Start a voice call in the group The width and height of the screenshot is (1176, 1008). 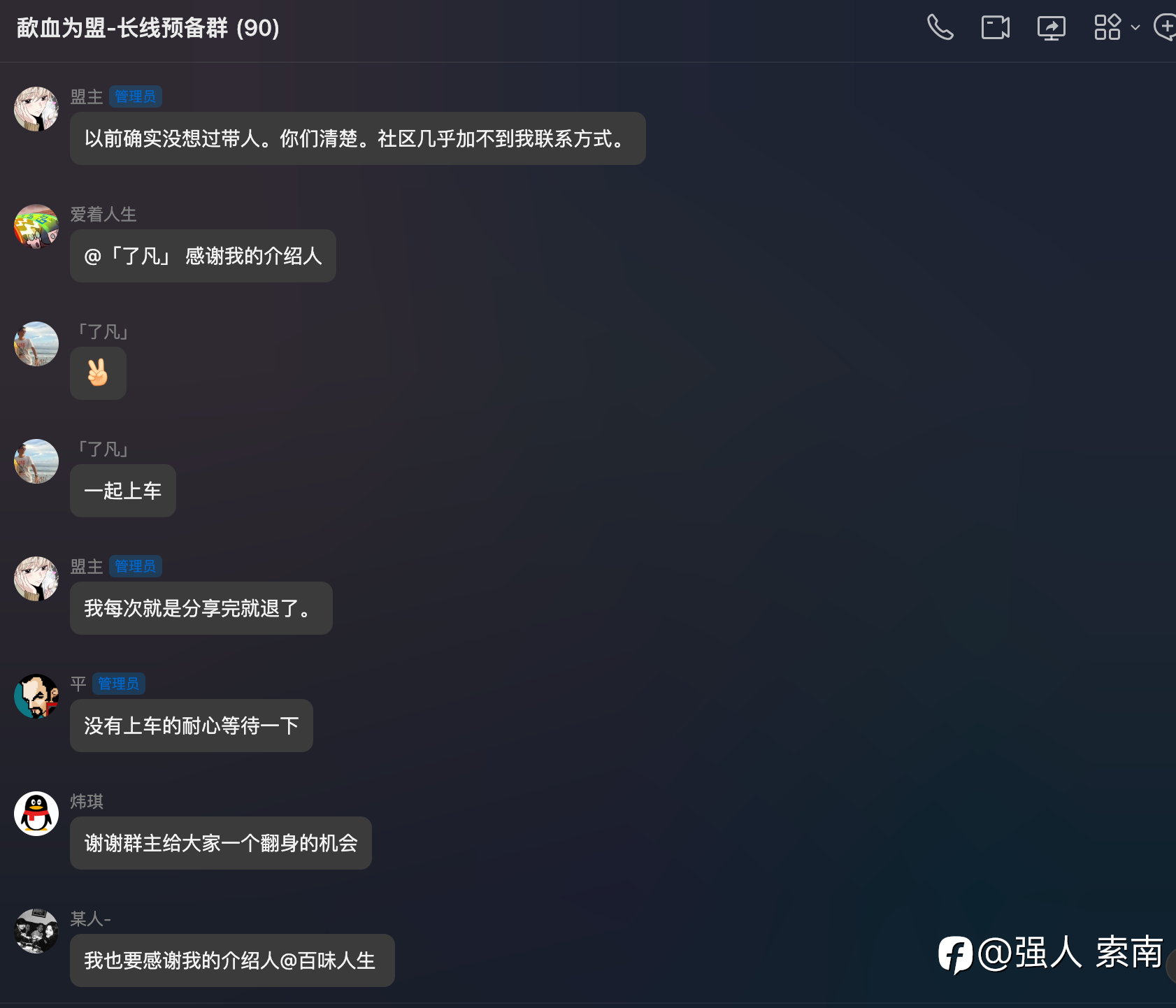pyautogui.click(x=940, y=28)
